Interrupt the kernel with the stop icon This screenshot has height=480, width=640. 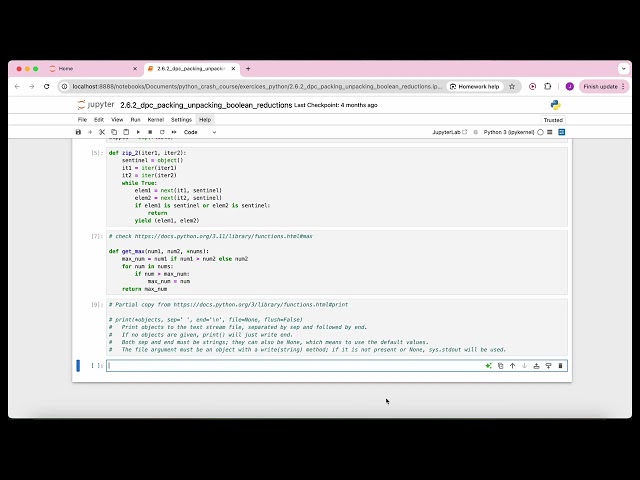tap(150, 132)
